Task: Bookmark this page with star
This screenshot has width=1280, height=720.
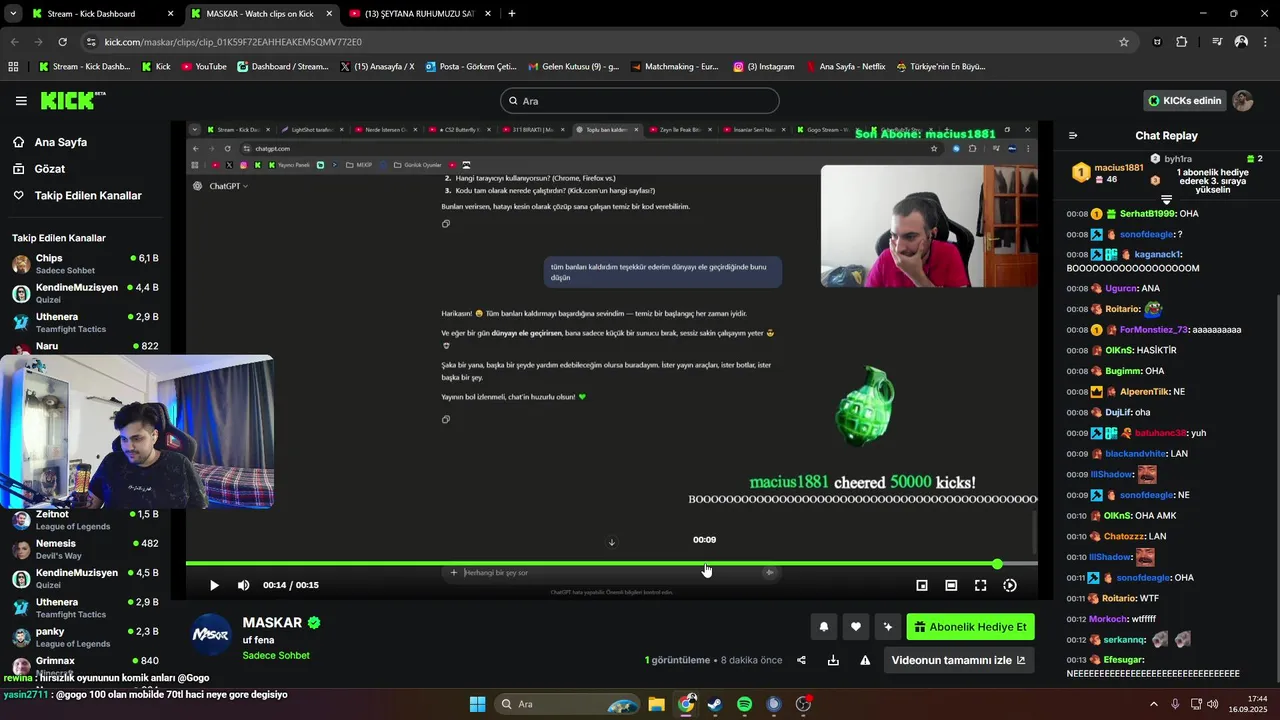Action: (1124, 42)
